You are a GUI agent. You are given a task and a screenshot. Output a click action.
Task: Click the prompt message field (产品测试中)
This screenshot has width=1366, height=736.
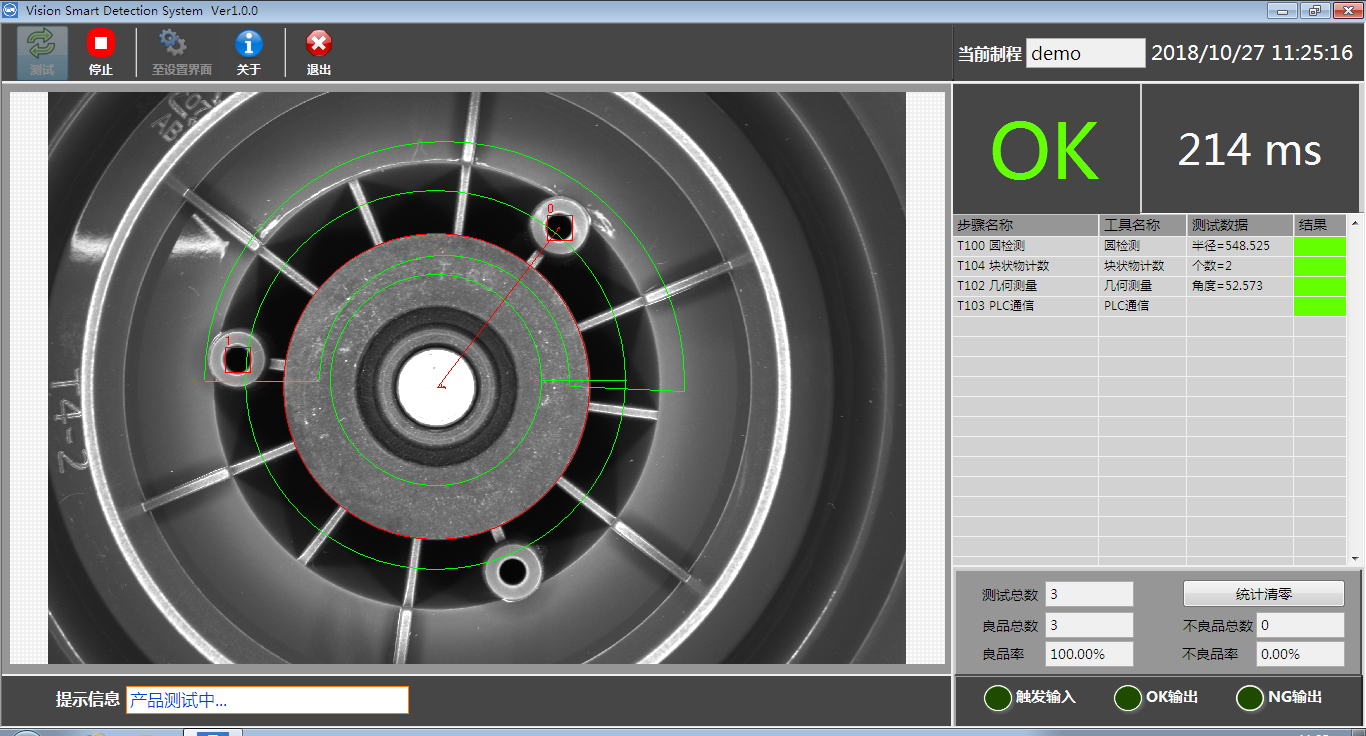267,700
